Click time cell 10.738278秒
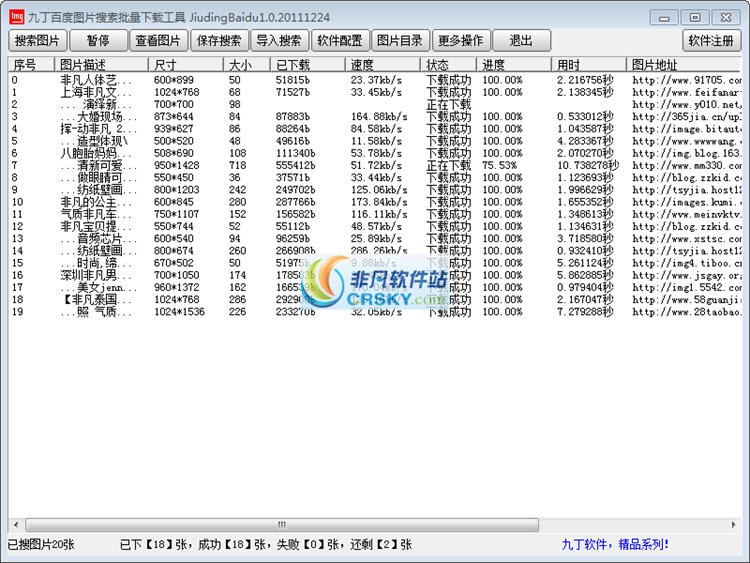The image size is (750, 563). coord(588,165)
